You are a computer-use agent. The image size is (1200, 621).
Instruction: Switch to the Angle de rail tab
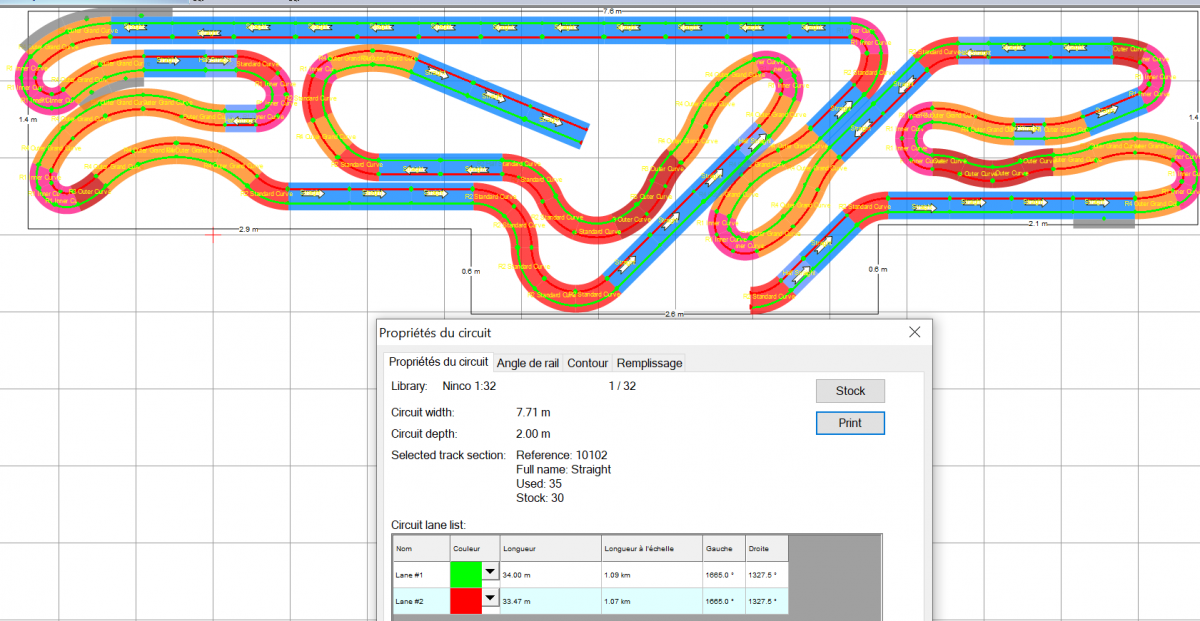pos(529,363)
